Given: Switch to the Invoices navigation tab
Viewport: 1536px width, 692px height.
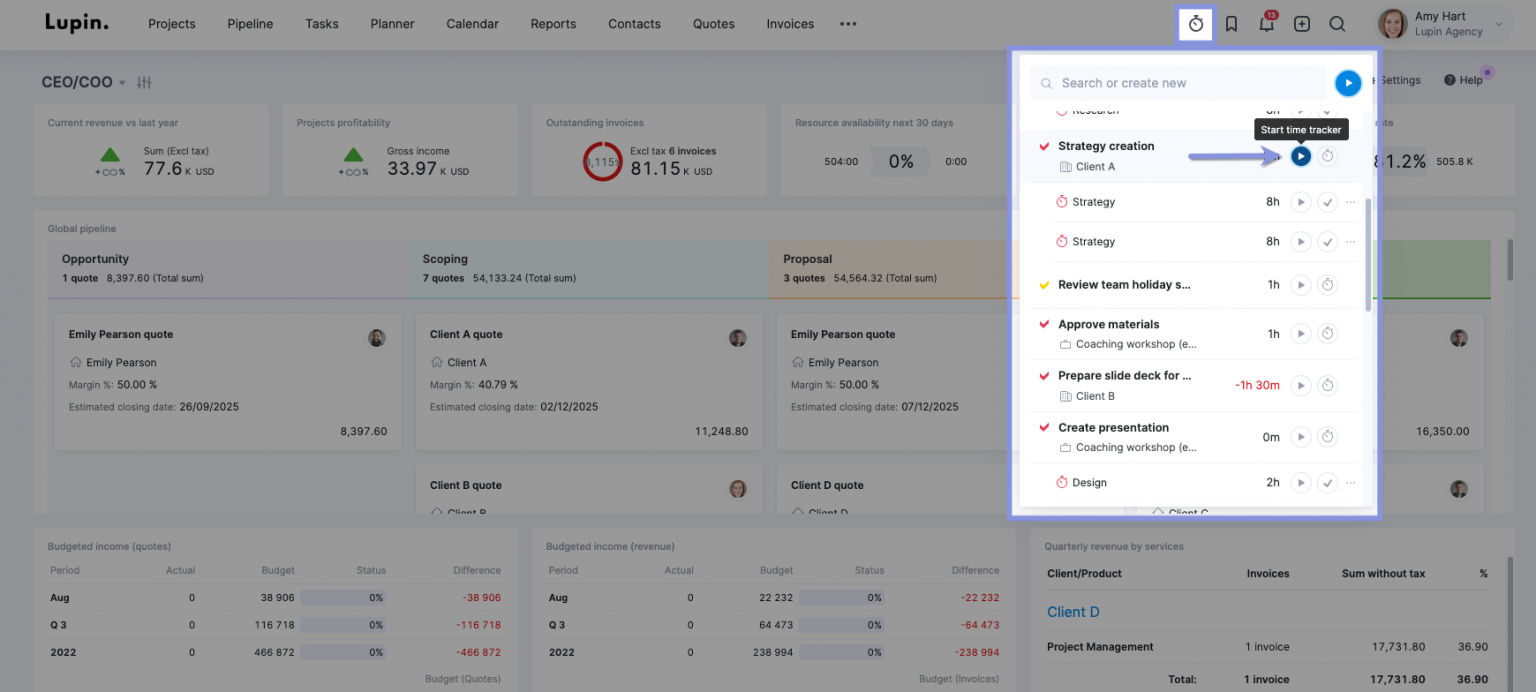Looking at the screenshot, I should point(790,23).
